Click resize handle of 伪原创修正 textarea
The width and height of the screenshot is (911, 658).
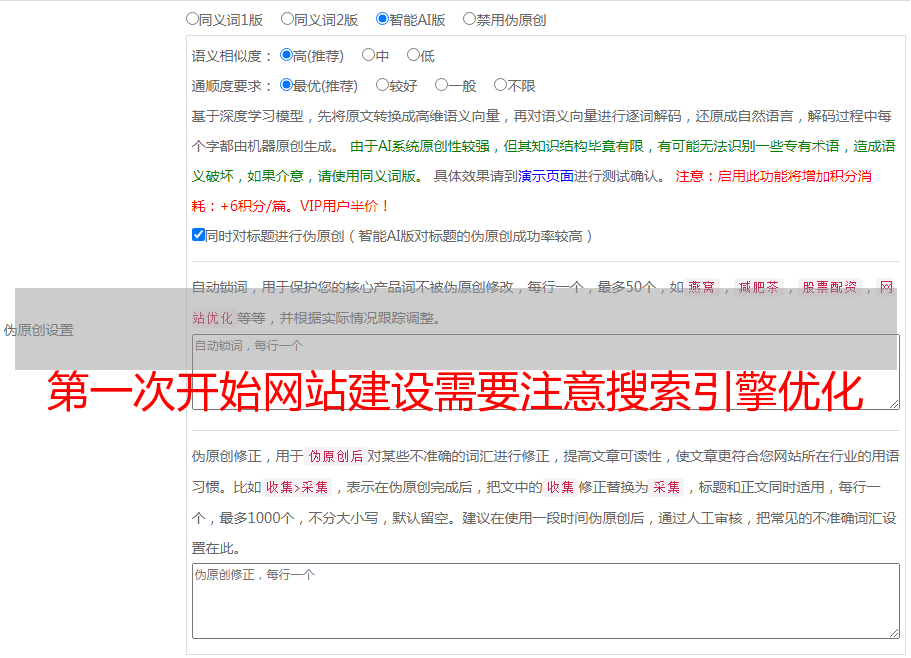pyautogui.click(x=894, y=634)
